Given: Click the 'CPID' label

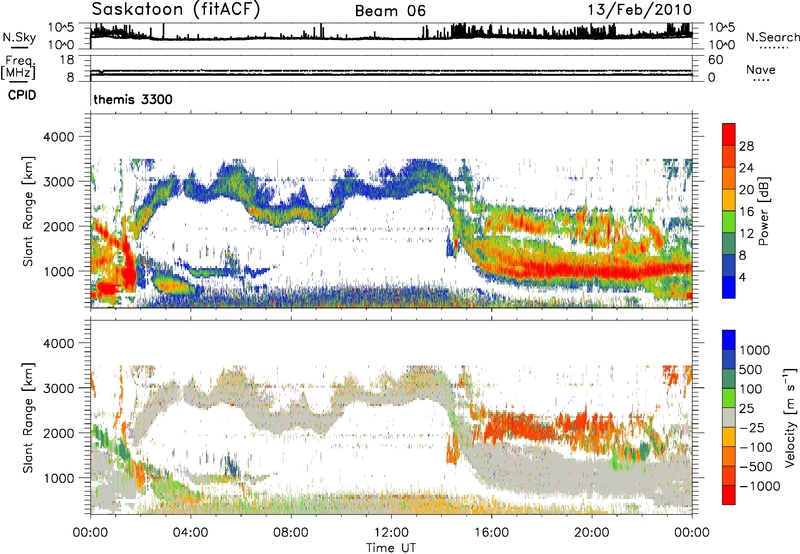Looking at the screenshot, I should point(22,95).
